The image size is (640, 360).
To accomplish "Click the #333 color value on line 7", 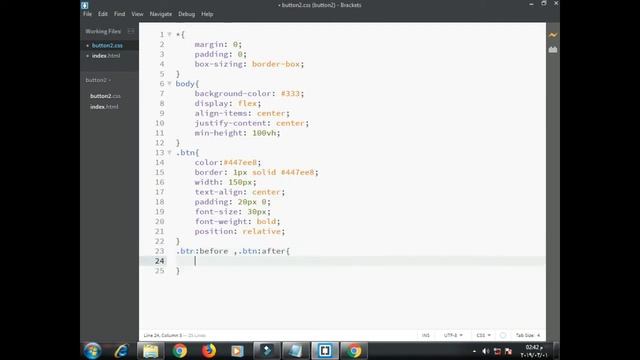I will pos(290,93).
